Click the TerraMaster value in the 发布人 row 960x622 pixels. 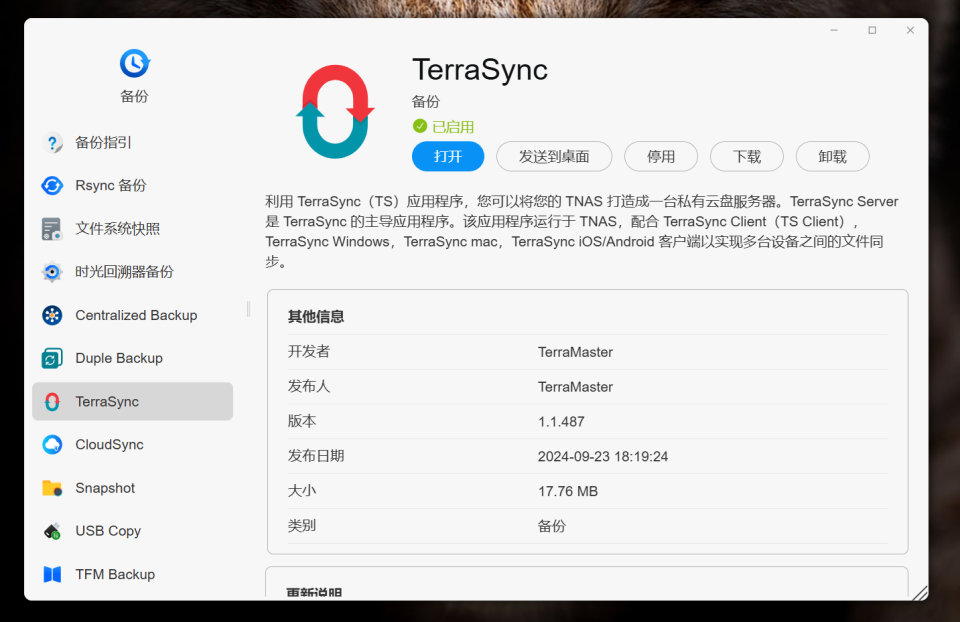(575, 387)
